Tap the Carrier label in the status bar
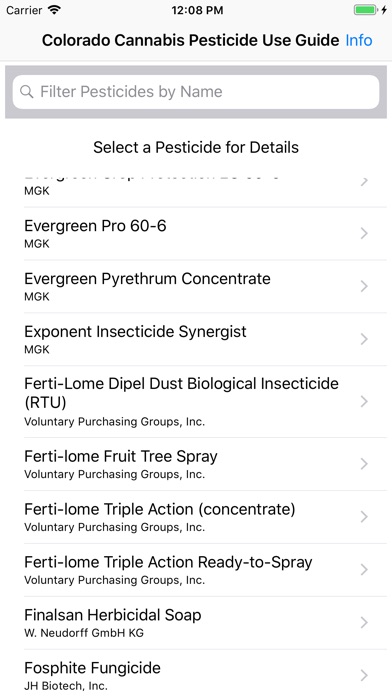The width and height of the screenshot is (392, 696). coord(24,10)
